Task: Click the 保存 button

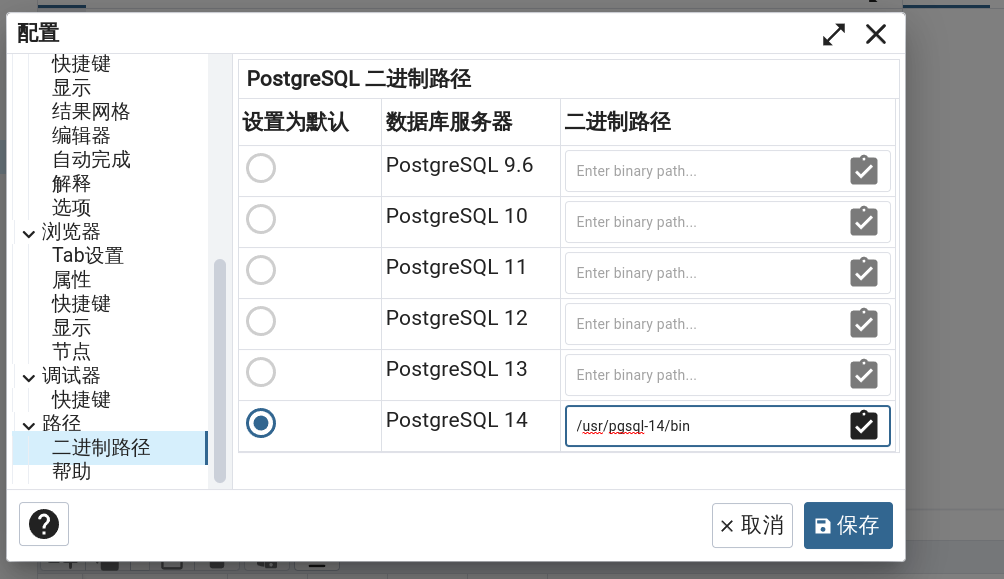Action: tap(847, 526)
